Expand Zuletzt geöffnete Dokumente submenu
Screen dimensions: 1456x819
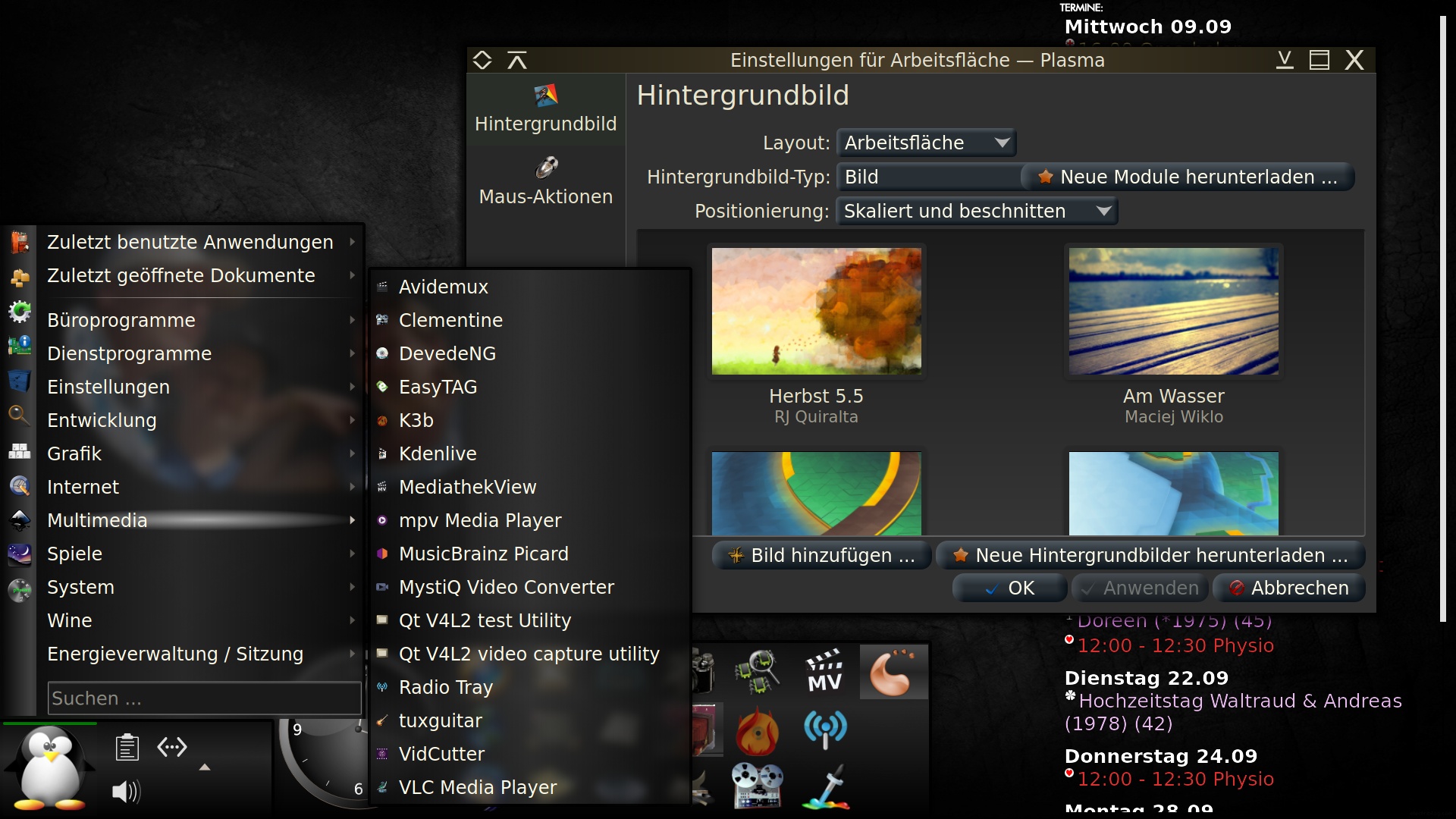(x=200, y=275)
